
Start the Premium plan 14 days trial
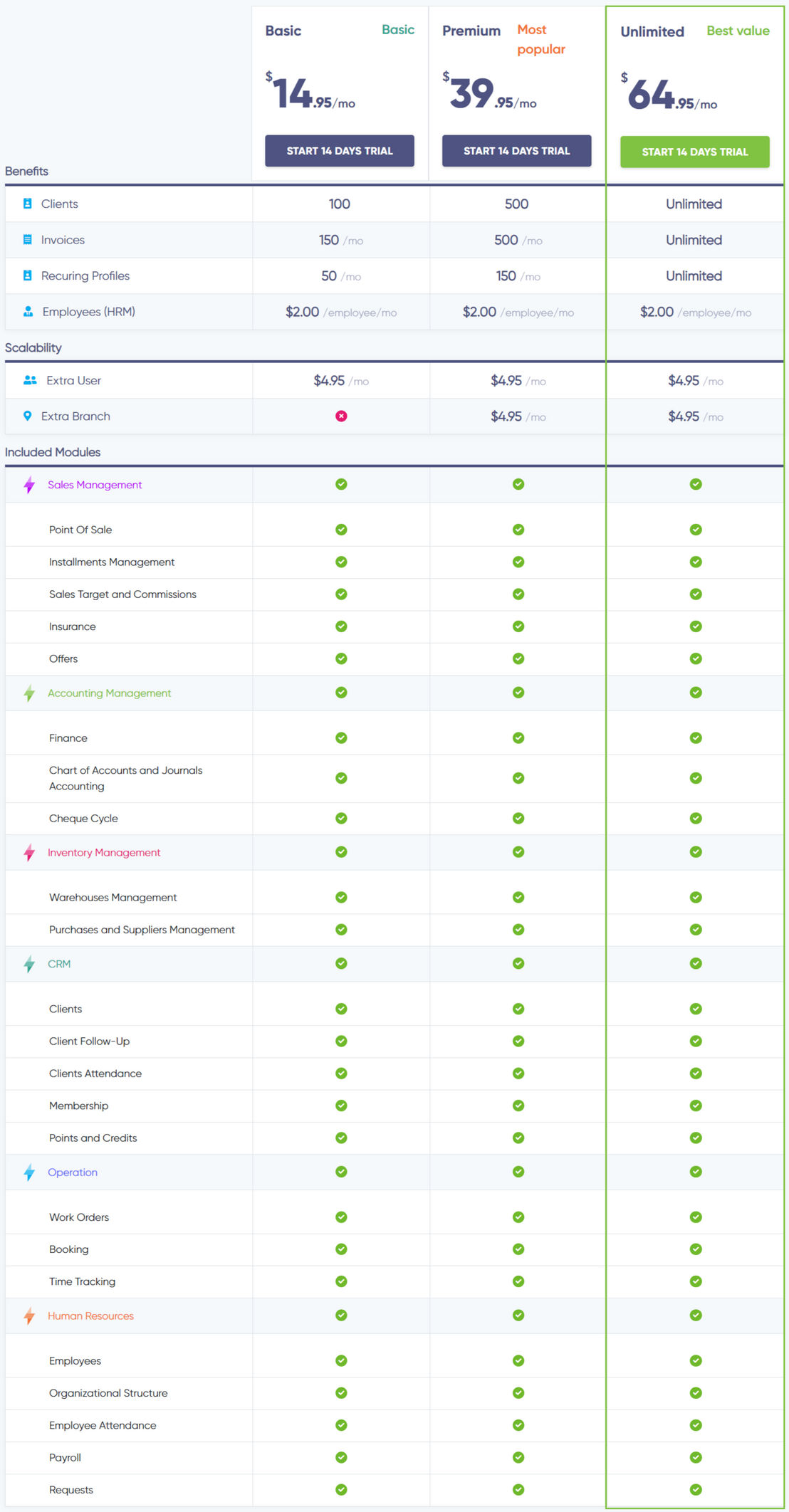click(517, 151)
